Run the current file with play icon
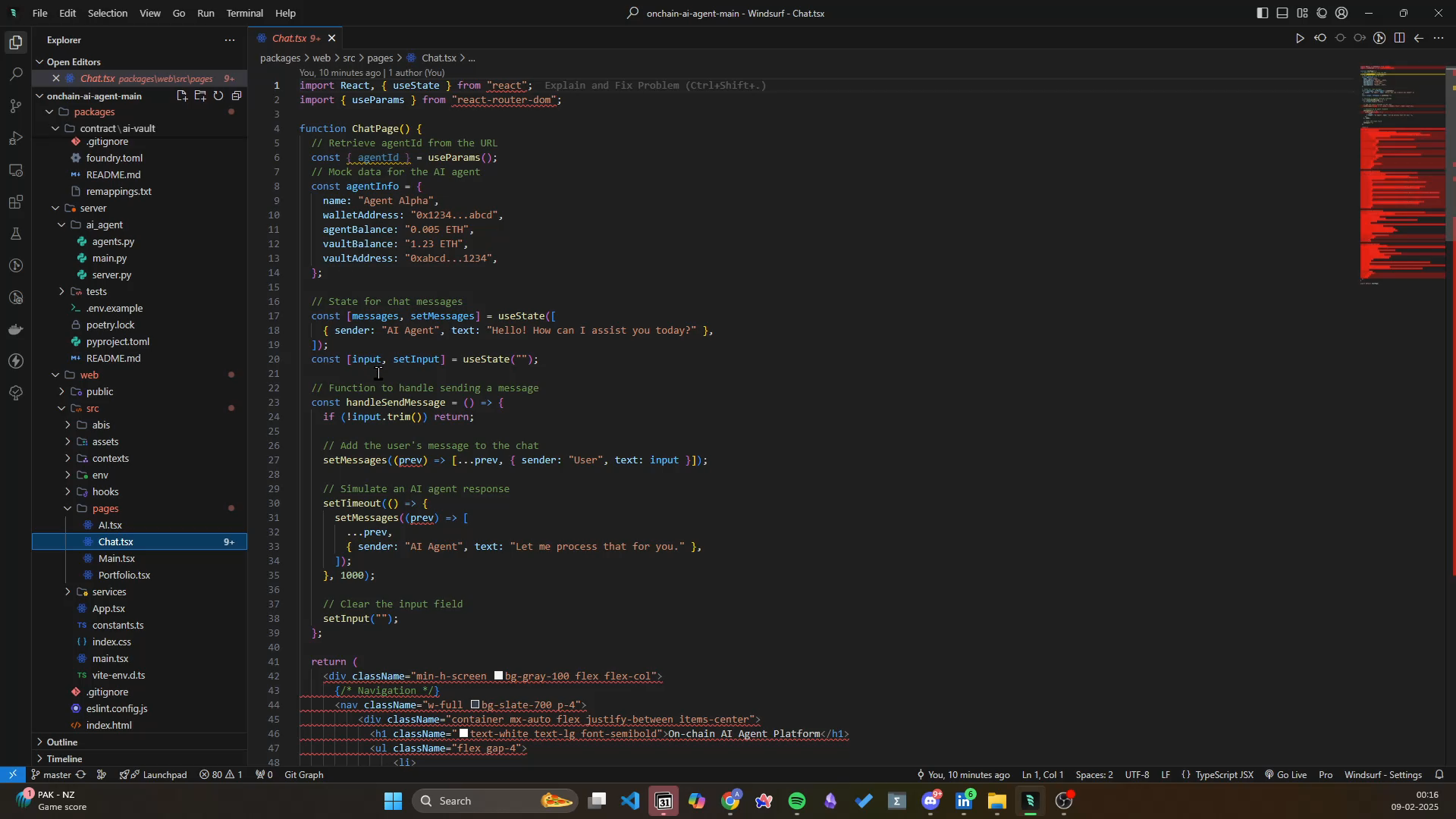 click(x=1300, y=39)
